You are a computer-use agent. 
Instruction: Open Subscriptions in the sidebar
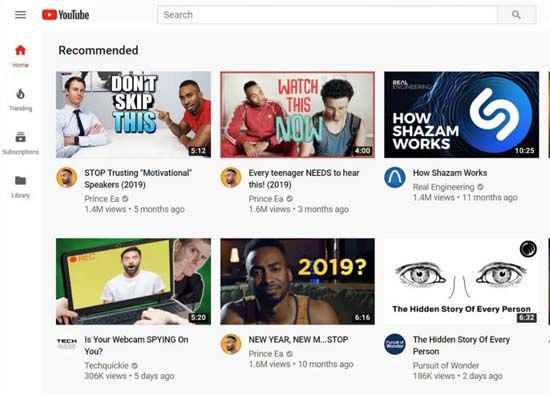click(x=20, y=143)
